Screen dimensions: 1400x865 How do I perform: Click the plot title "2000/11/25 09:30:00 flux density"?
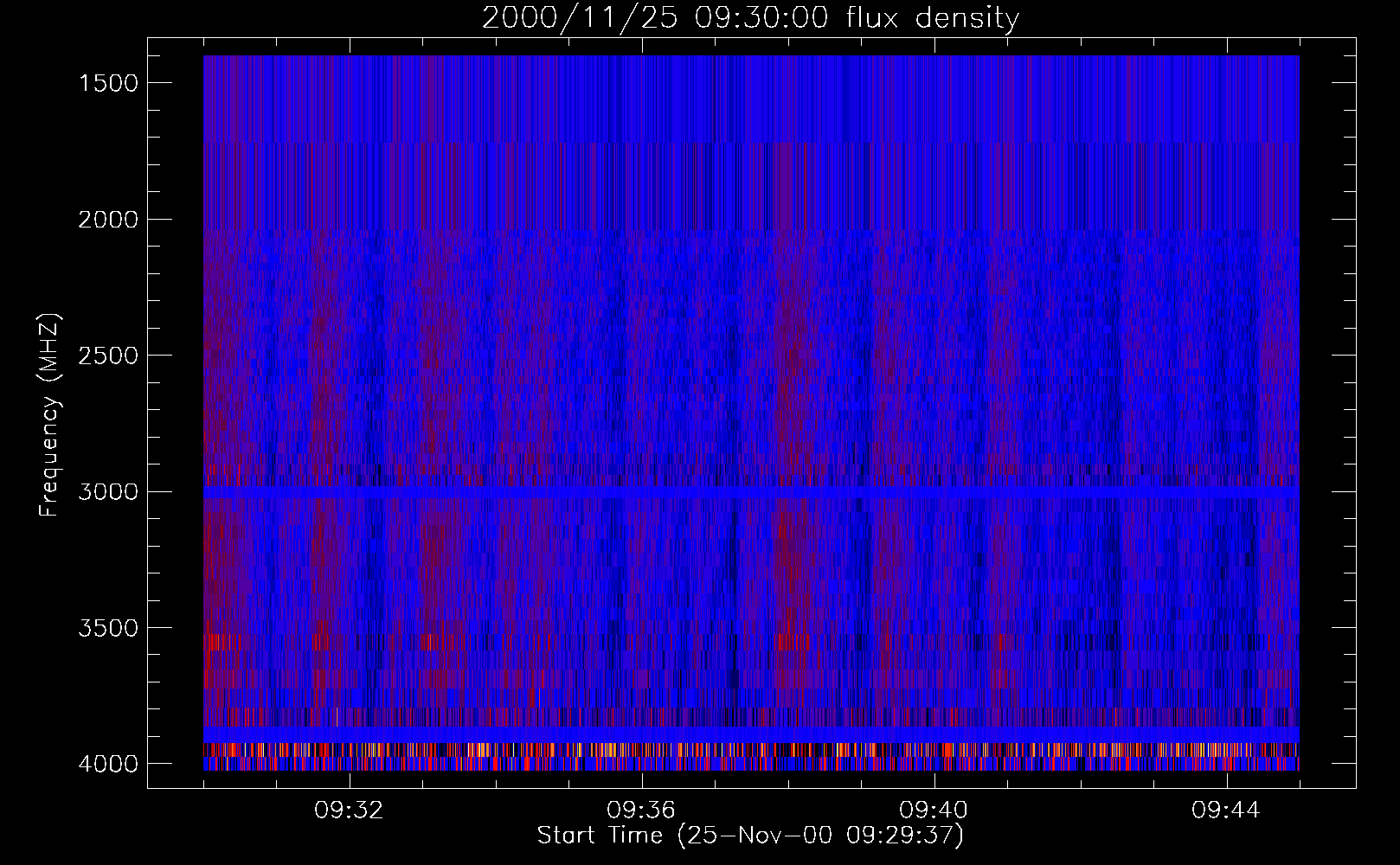pos(750,17)
